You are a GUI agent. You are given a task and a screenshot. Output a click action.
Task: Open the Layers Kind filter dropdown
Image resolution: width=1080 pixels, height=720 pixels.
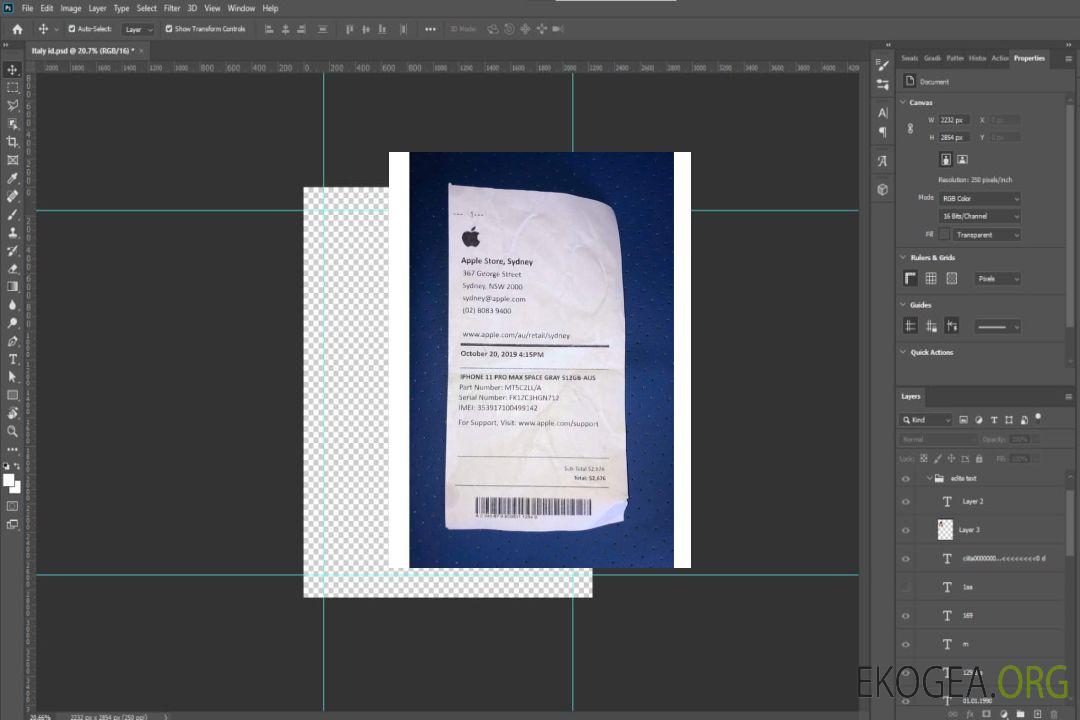pos(926,420)
